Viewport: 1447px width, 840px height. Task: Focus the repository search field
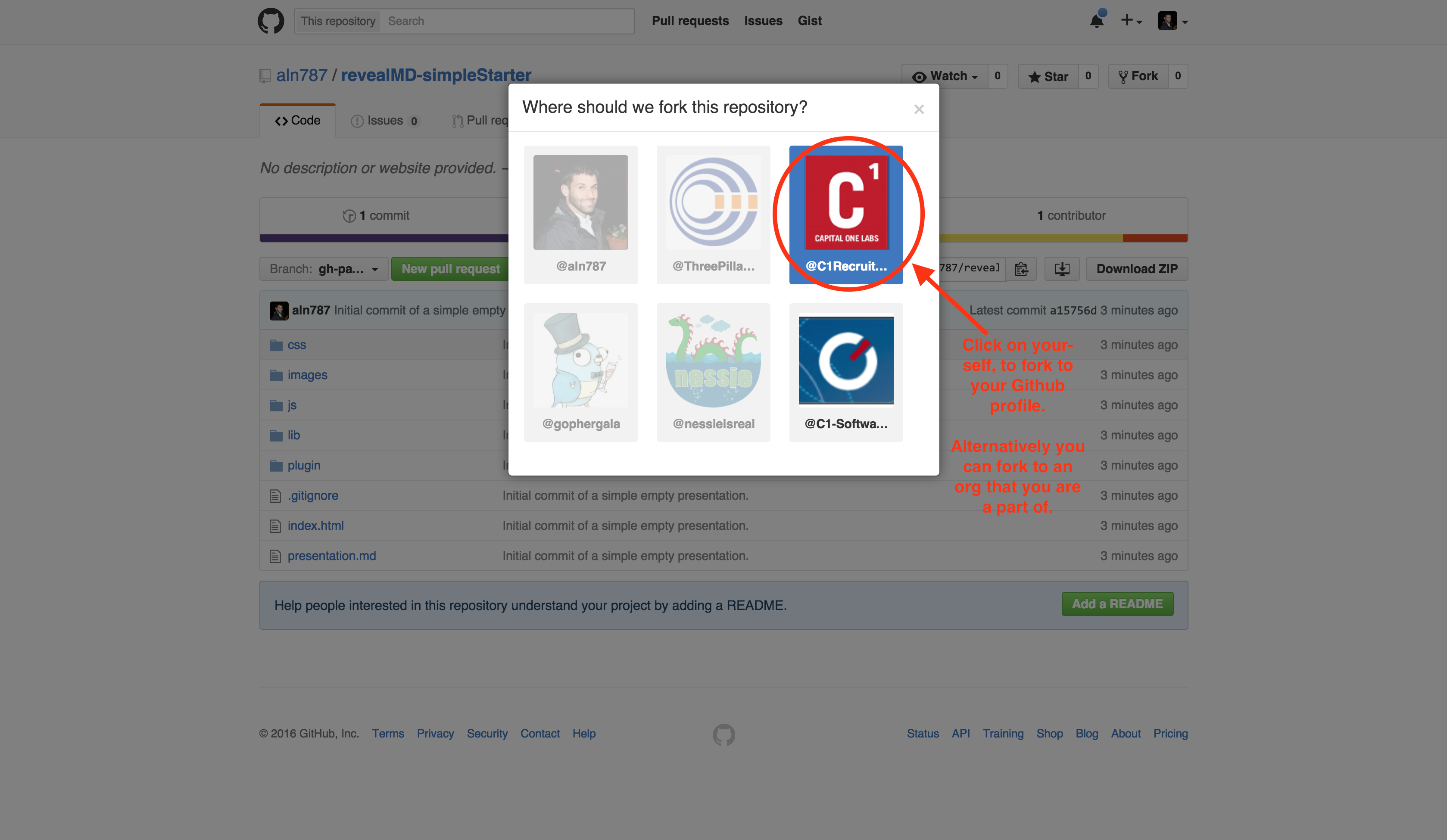coord(508,21)
